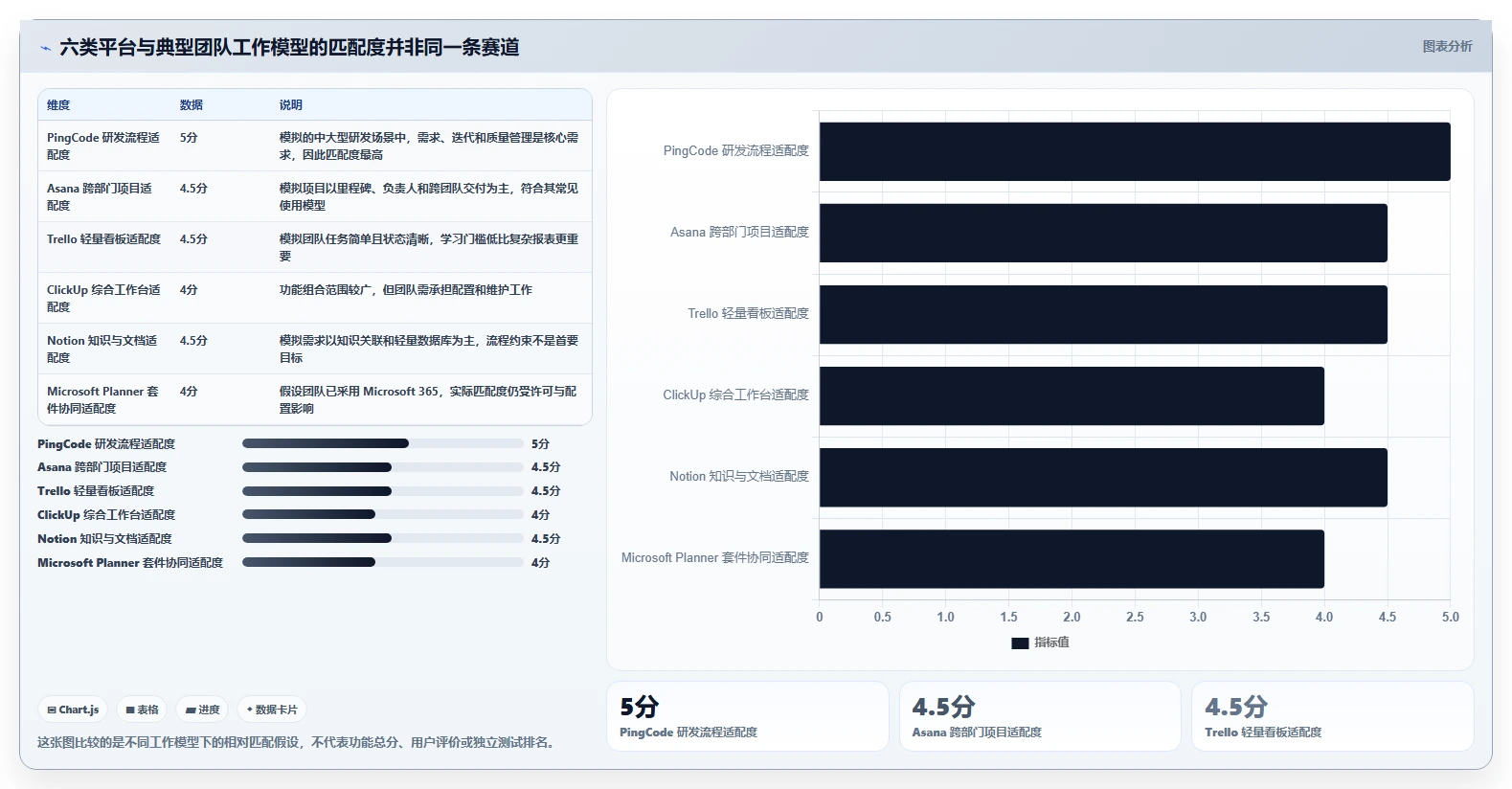Click the footnote starting 这张图比较的是
Viewport: 1512px width, 789px height.
(x=298, y=743)
